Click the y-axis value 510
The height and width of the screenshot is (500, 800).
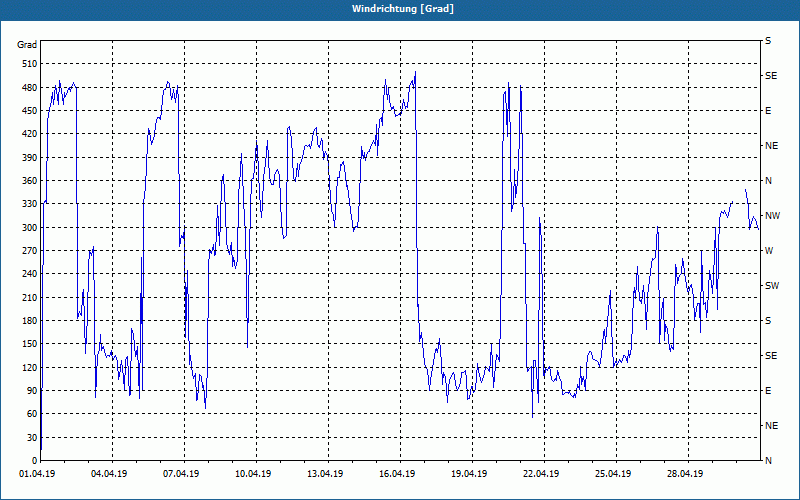tap(30, 64)
